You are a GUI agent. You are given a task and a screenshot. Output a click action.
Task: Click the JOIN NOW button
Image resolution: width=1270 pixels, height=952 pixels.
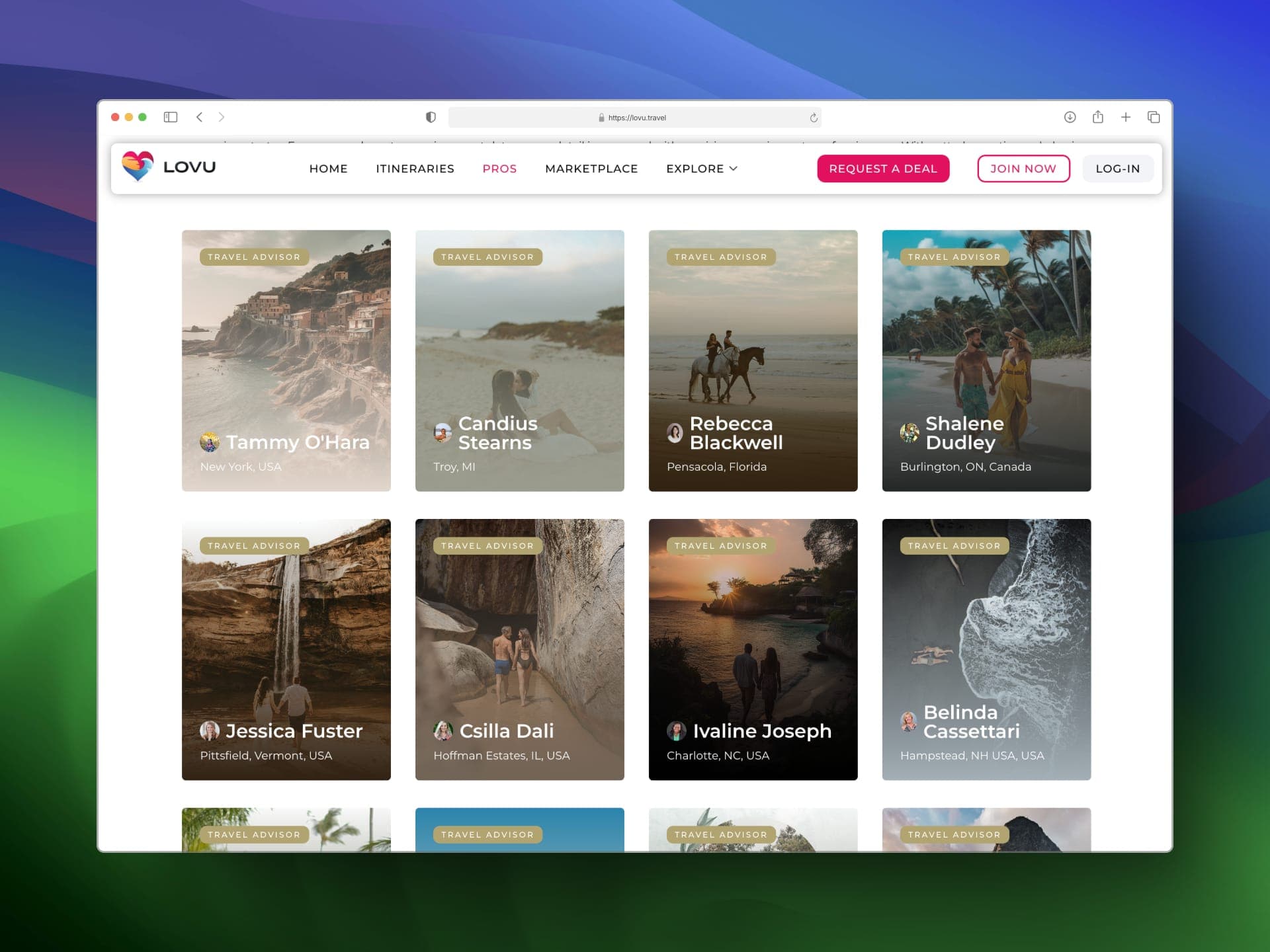[1023, 169]
